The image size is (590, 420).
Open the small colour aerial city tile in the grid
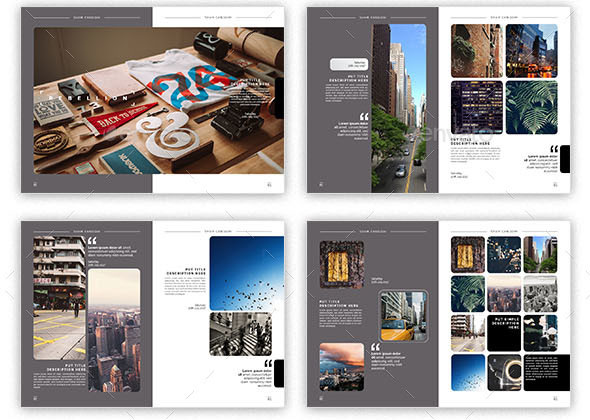[504, 294]
